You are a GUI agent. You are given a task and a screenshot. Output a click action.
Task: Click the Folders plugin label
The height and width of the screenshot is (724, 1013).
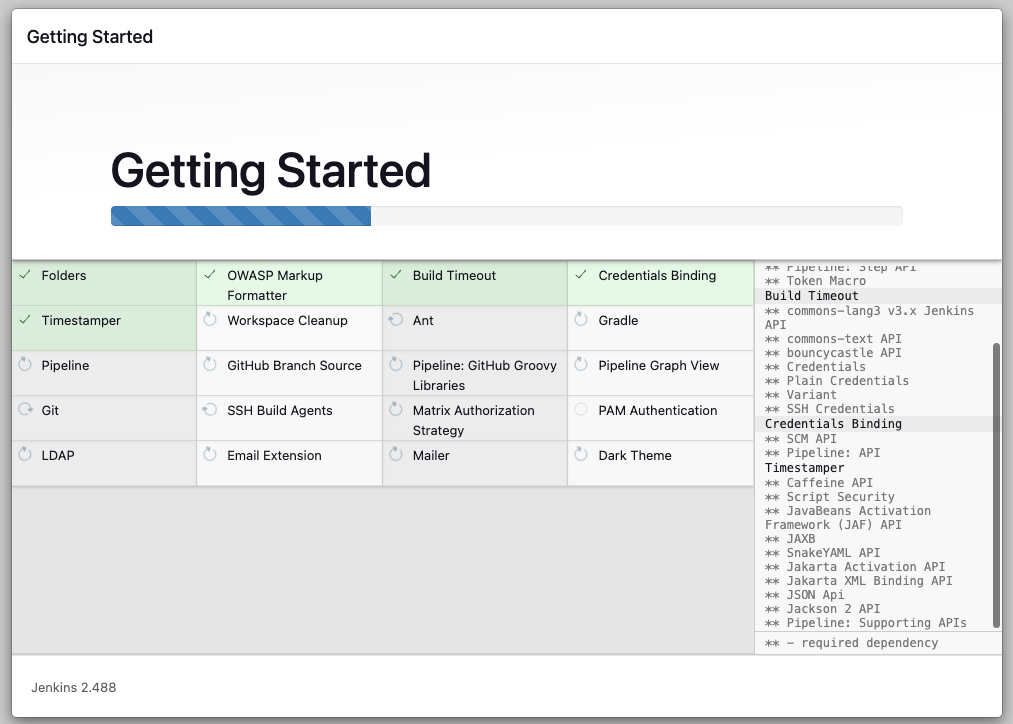[x=64, y=275]
